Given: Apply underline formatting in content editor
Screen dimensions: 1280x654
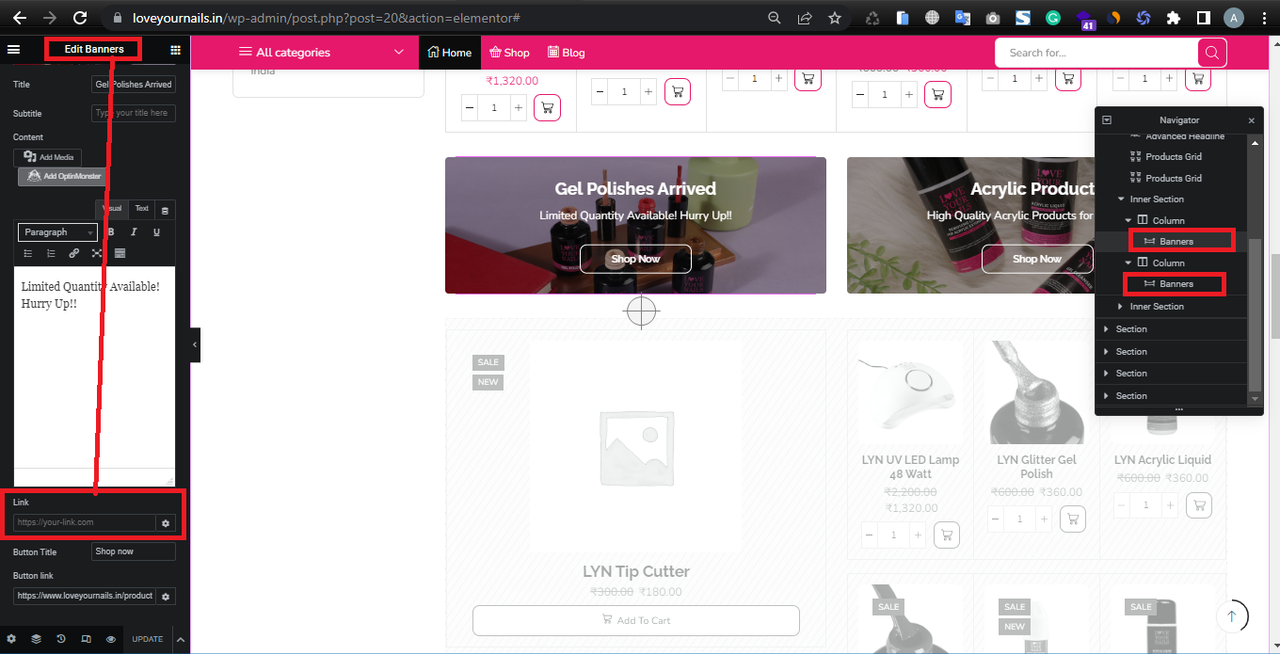Looking at the screenshot, I should [157, 232].
